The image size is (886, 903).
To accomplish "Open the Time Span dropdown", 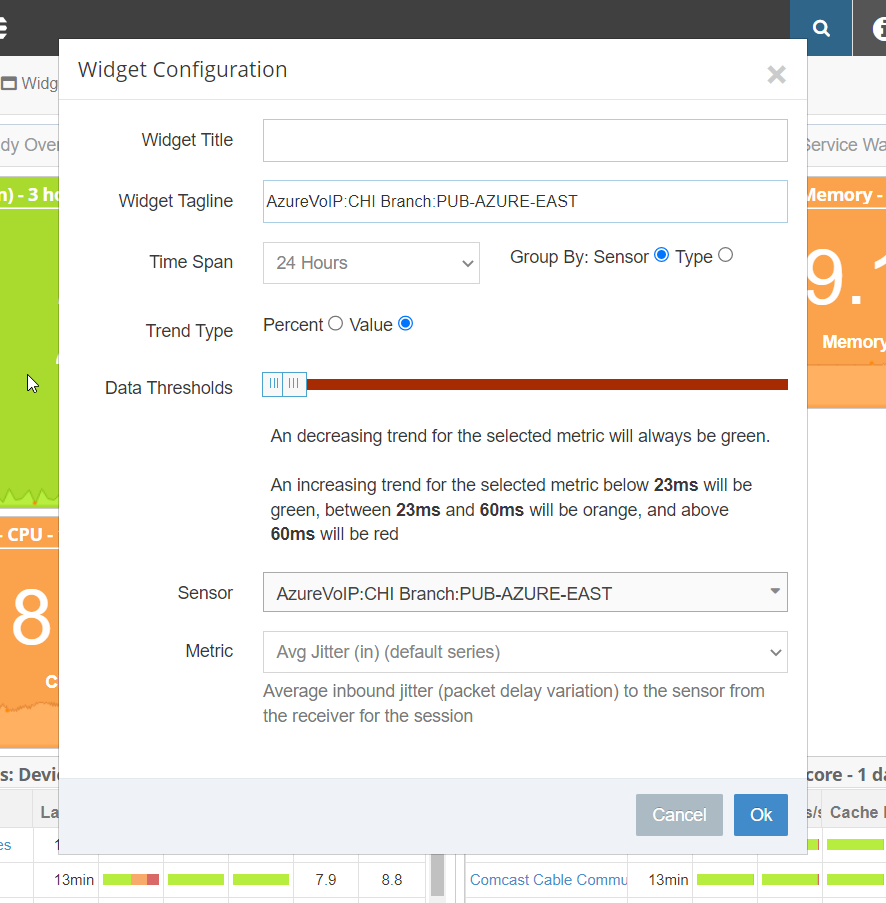I will [371, 263].
